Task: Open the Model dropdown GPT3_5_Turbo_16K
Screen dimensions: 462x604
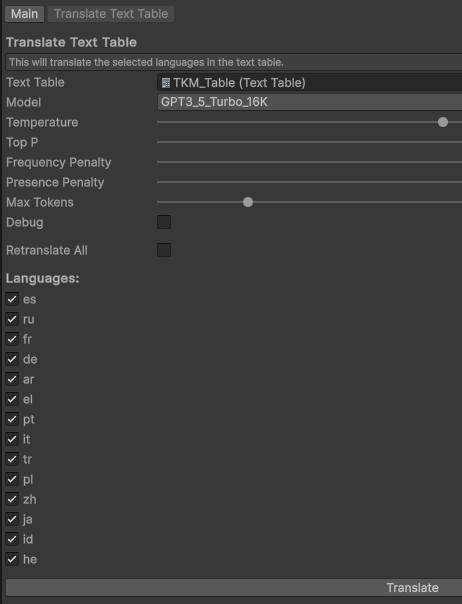Action: (309, 102)
